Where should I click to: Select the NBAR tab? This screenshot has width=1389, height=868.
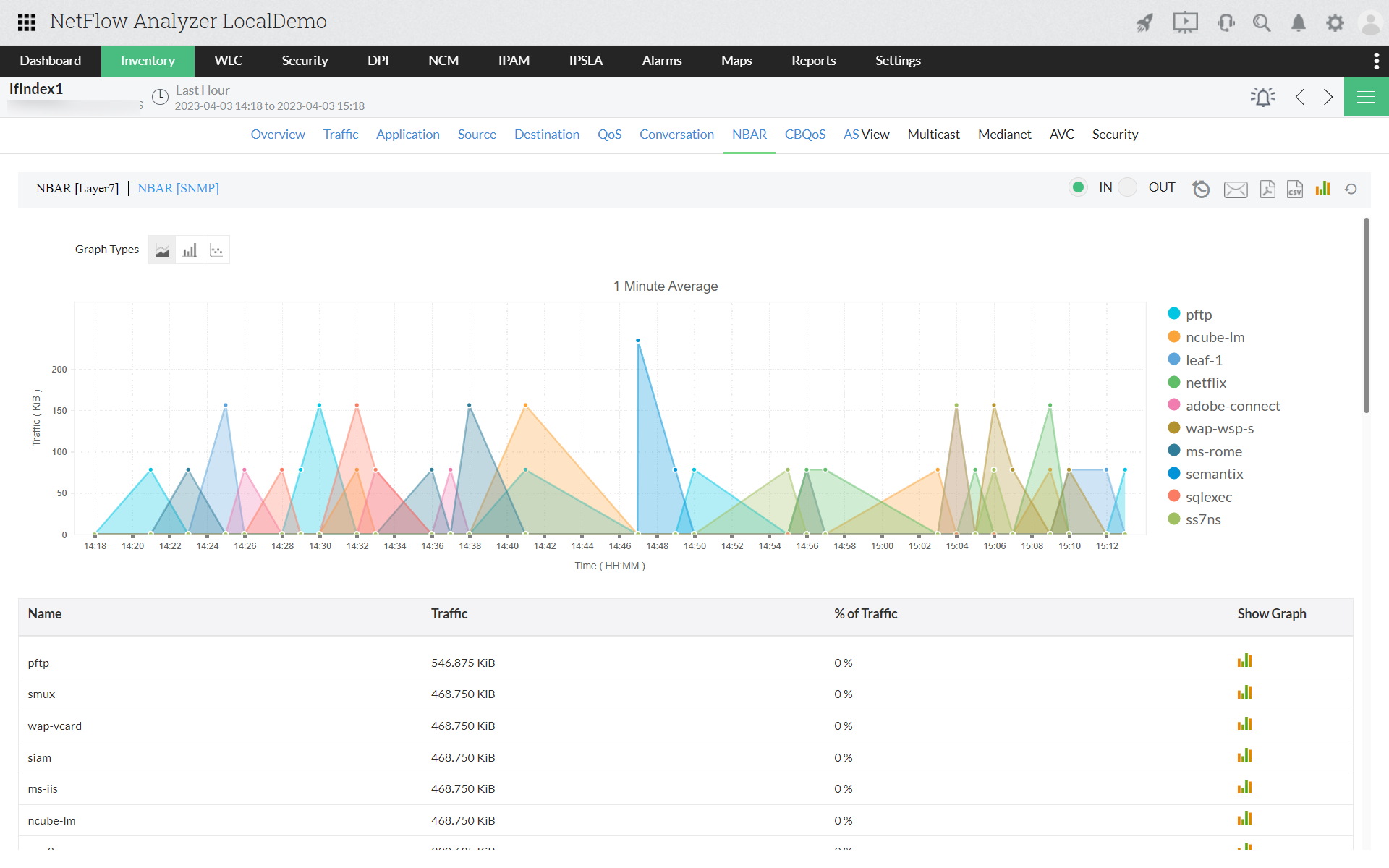[x=750, y=133]
